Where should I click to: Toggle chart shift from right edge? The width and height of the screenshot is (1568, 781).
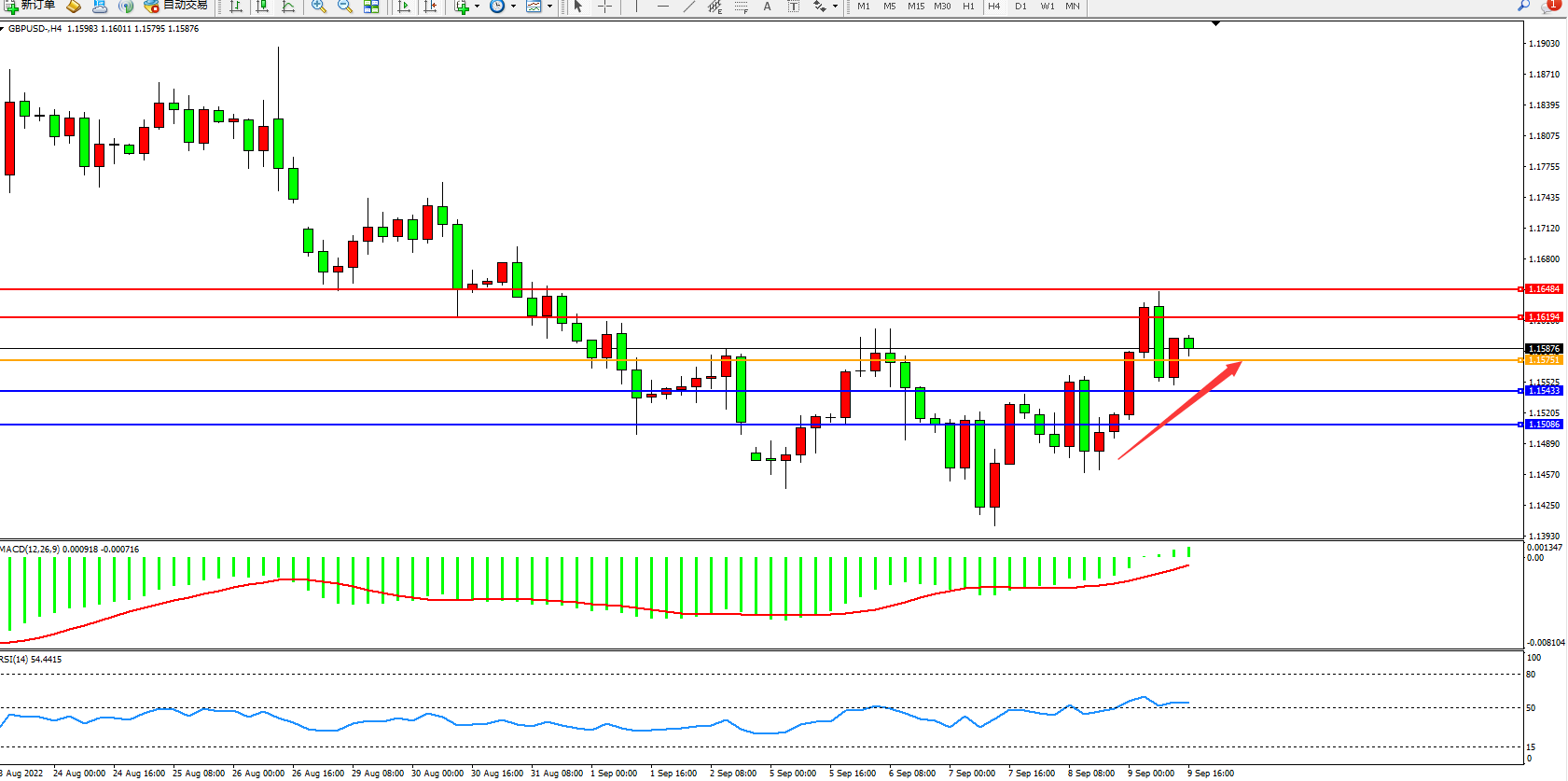(430, 7)
